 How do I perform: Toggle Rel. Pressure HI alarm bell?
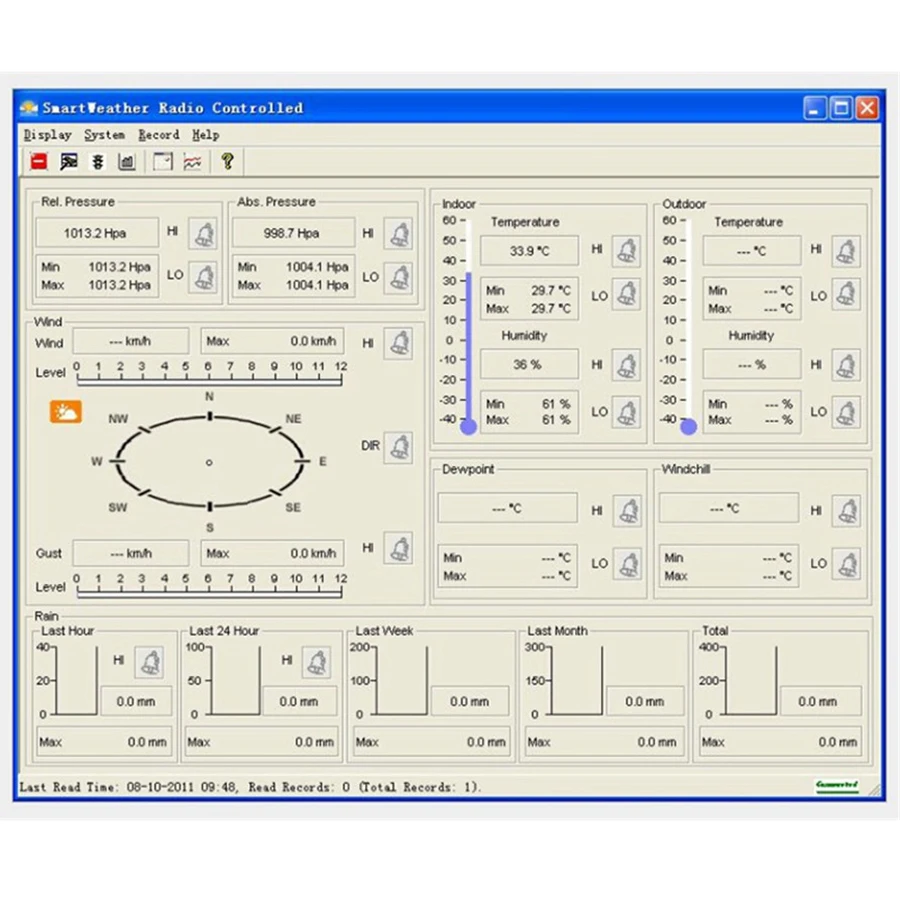203,234
